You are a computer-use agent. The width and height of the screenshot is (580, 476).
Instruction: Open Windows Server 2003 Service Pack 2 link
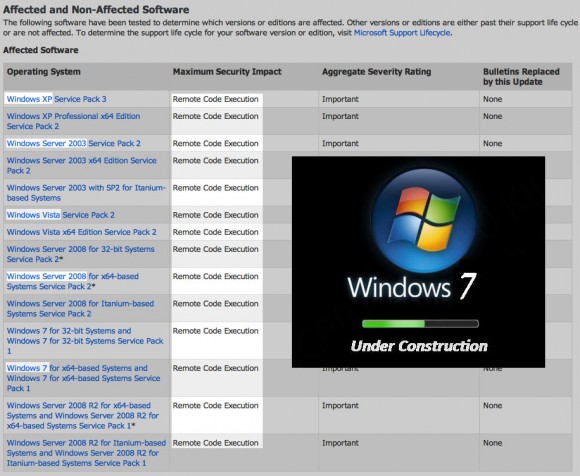(74, 144)
